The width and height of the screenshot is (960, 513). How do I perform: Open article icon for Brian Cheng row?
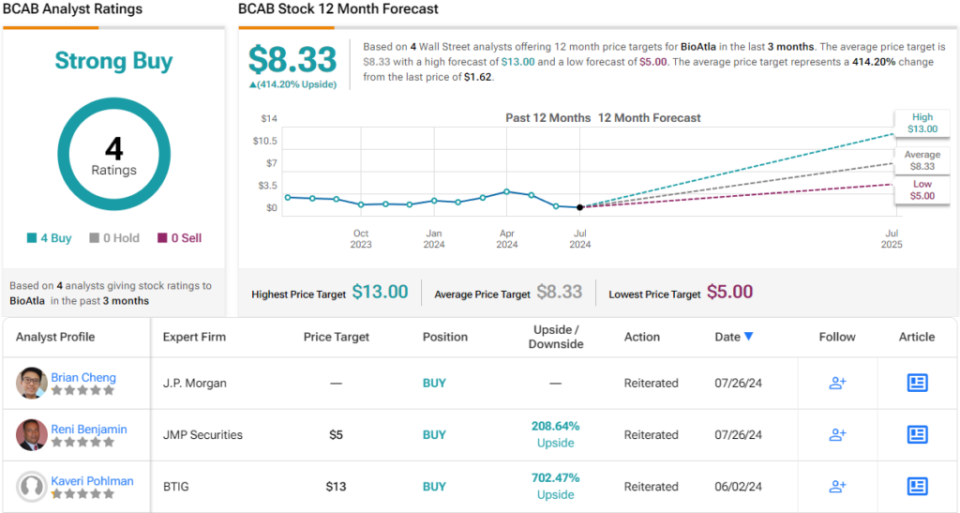coord(917,383)
